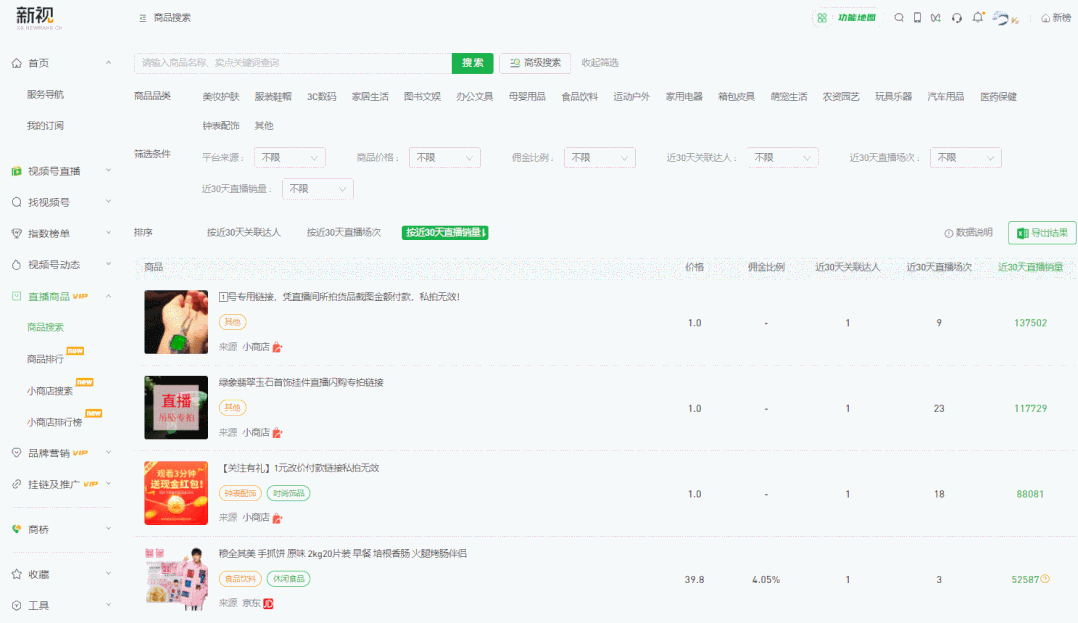This screenshot has height=623, width=1078.
Task: Open the 近30天直播销量 filter dropdown
Action: [318, 188]
